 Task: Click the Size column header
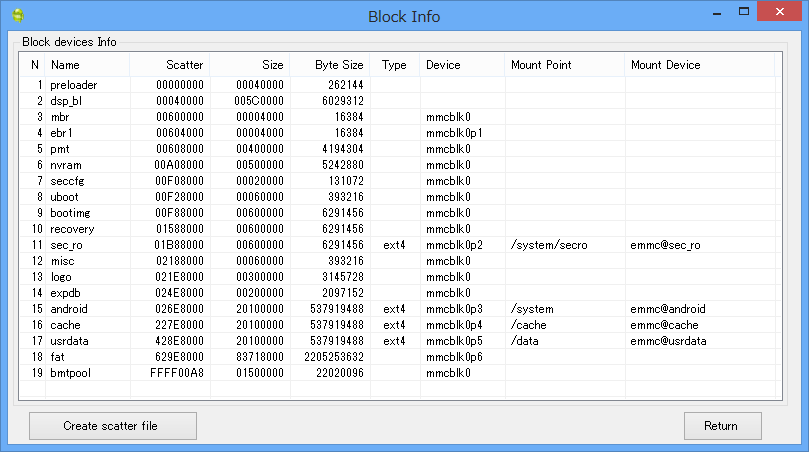[250, 65]
